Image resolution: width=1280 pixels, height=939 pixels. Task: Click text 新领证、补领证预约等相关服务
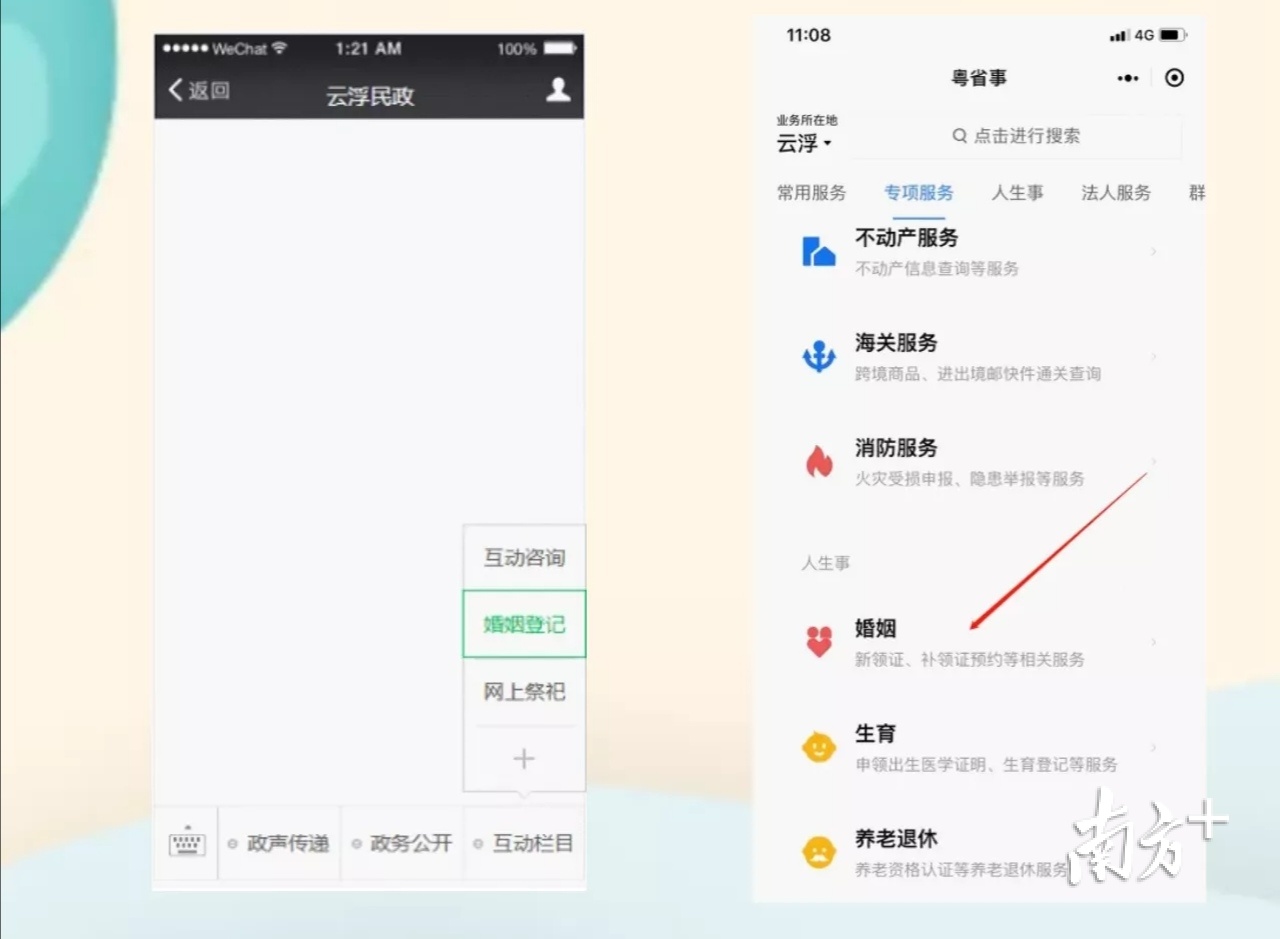(970, 660)
